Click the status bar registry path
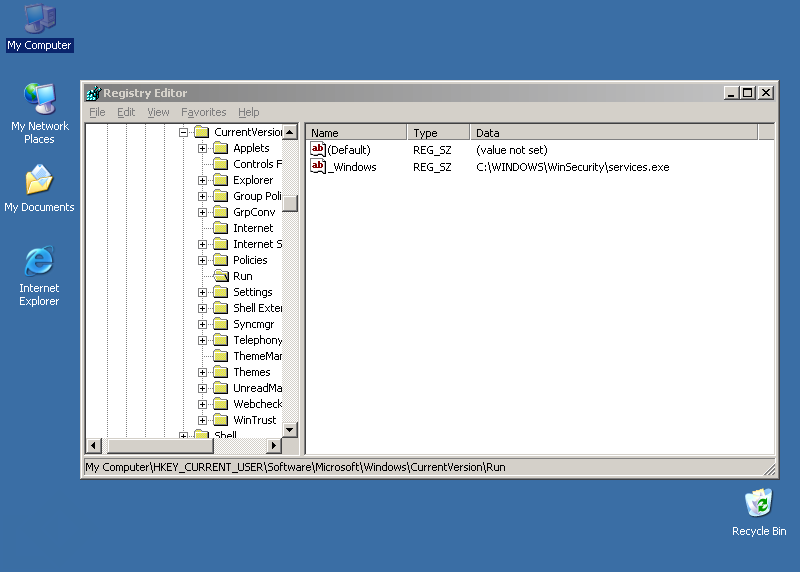The image size is (800, 572). coord(295,467)
